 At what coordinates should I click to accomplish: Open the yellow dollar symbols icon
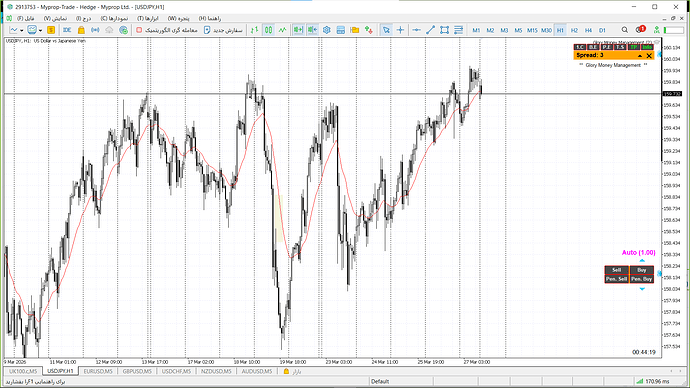tap(51, 30)
